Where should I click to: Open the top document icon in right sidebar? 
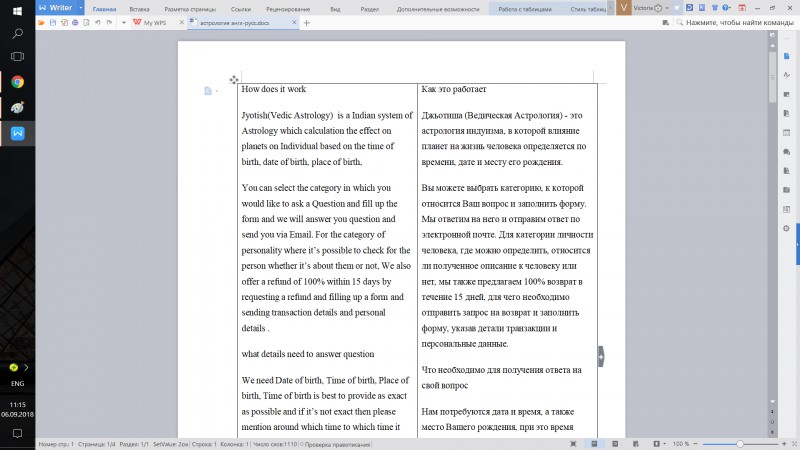click(786, 56)
